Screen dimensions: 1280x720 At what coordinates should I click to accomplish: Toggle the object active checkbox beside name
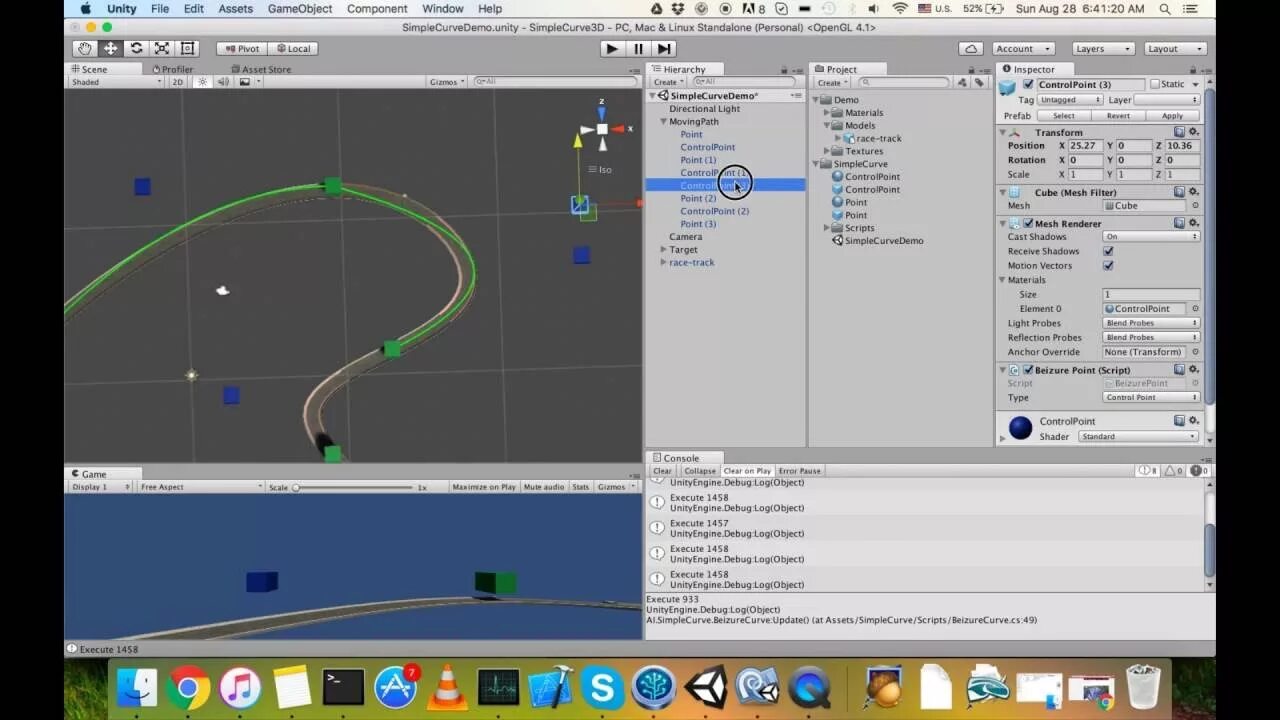(x=1028, y=84)
